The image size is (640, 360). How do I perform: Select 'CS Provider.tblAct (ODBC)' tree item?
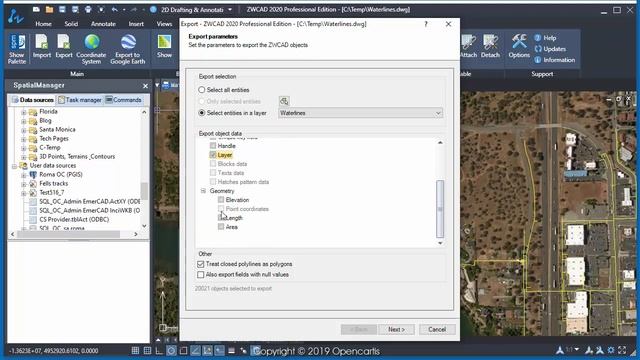click(74, 220)
